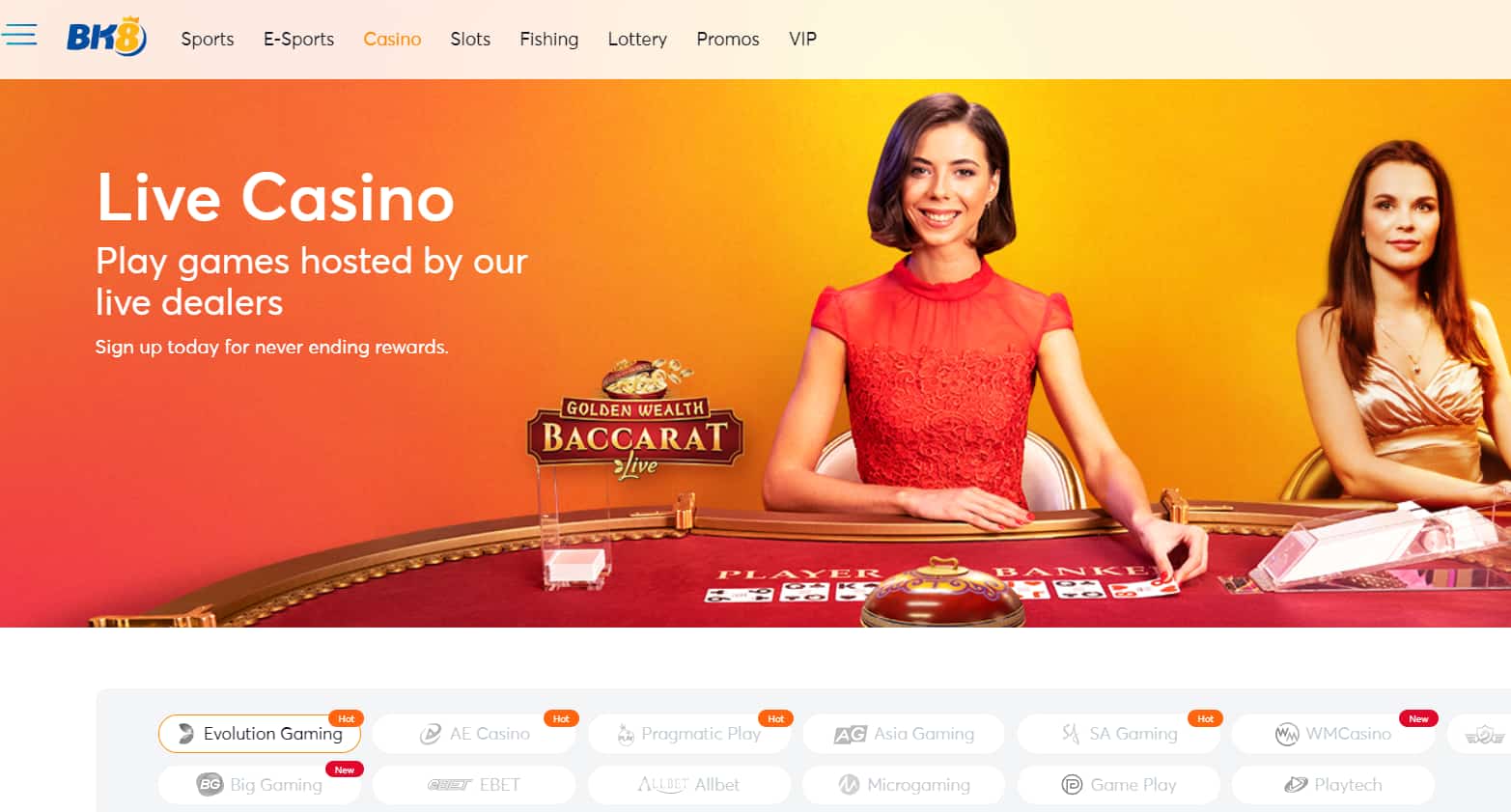Select the EBET provider tab
The image size is (1511, 812).
click(x=474, y=785)
